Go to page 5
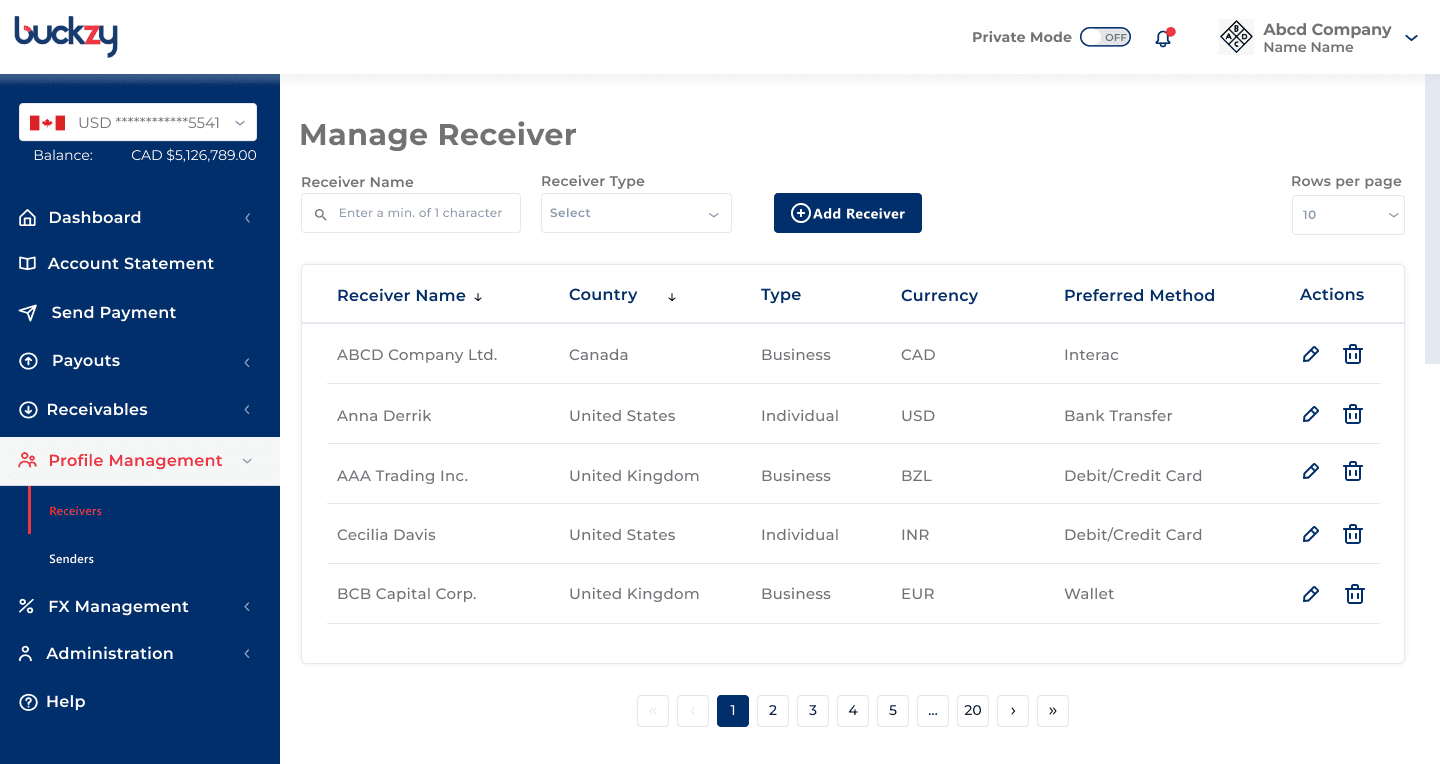Screen dimensions: 1440x764 point(893,711)
